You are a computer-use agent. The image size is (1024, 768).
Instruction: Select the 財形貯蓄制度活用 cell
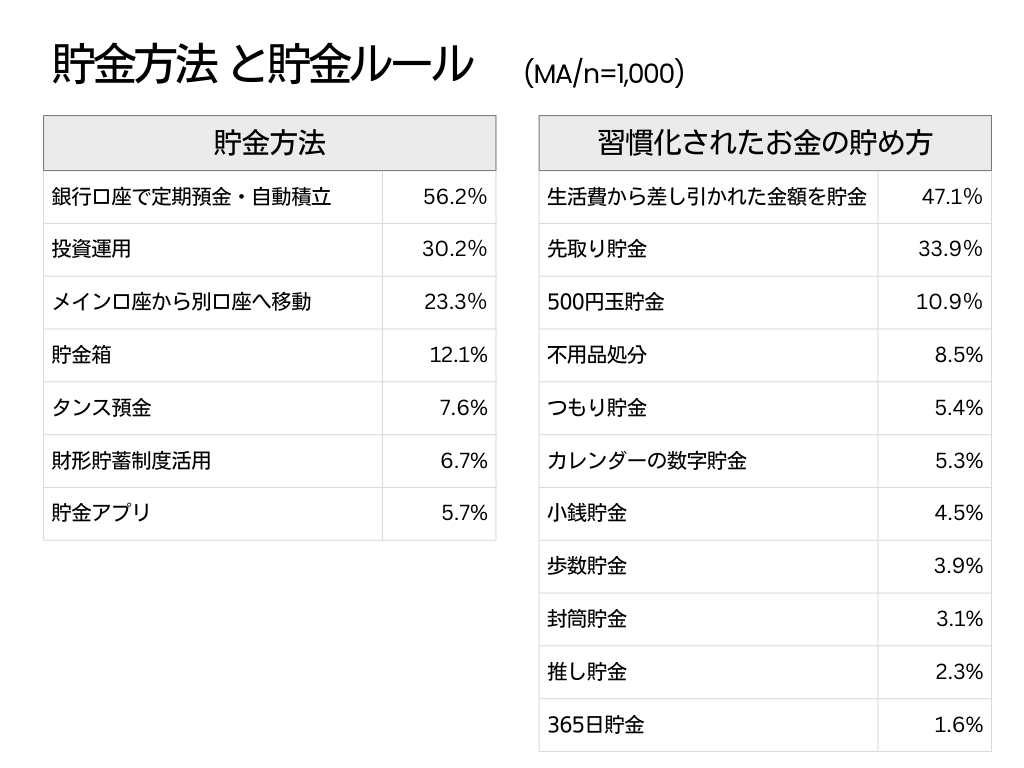pos(131,461)
